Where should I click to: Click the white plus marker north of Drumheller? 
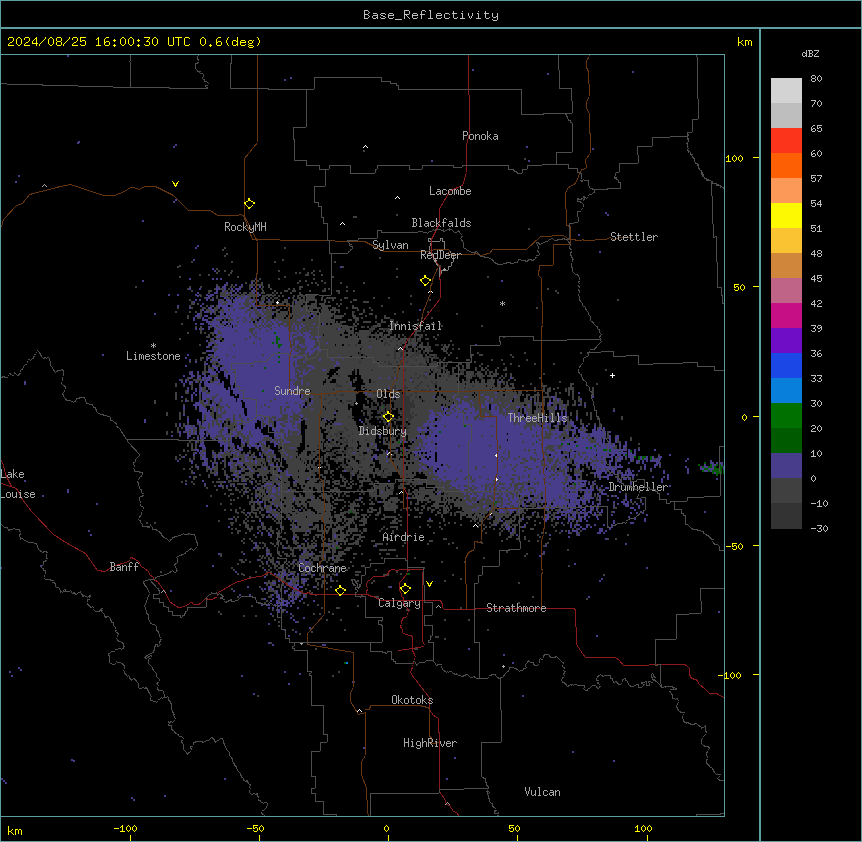(612, 375)
